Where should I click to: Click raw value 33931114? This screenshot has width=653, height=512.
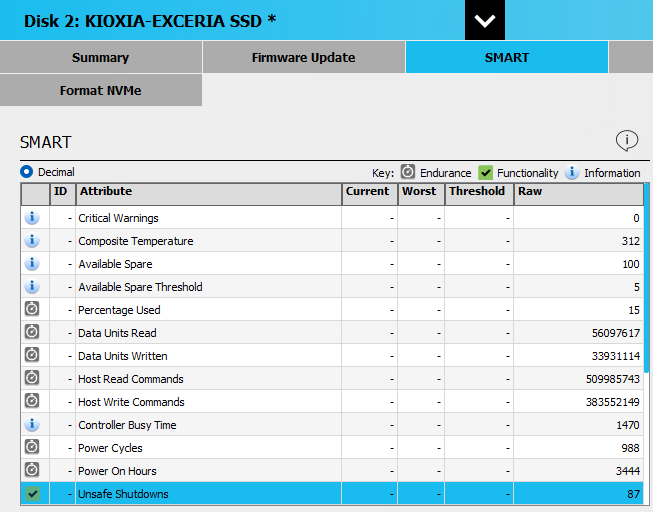[616, 356]
